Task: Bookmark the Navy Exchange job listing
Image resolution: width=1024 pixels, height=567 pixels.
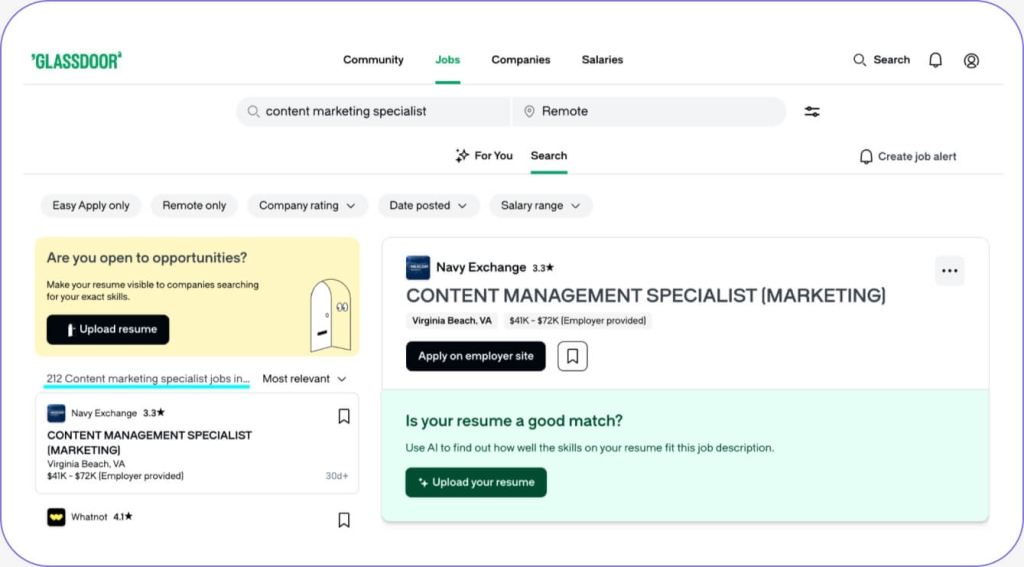Action: point(344,416)
